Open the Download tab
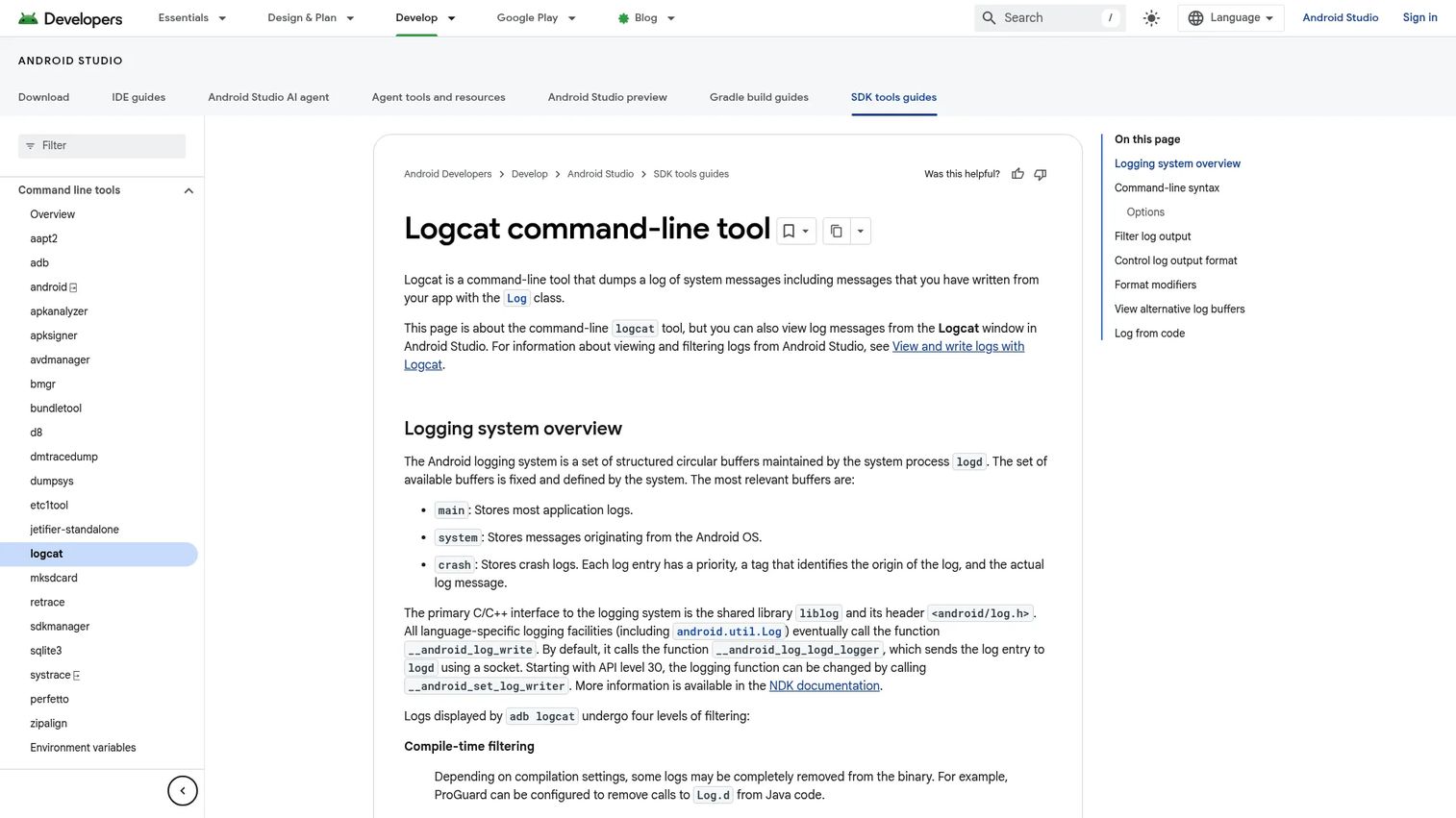1456x818 pixels. pyautogui.click(x=43, y=97)
